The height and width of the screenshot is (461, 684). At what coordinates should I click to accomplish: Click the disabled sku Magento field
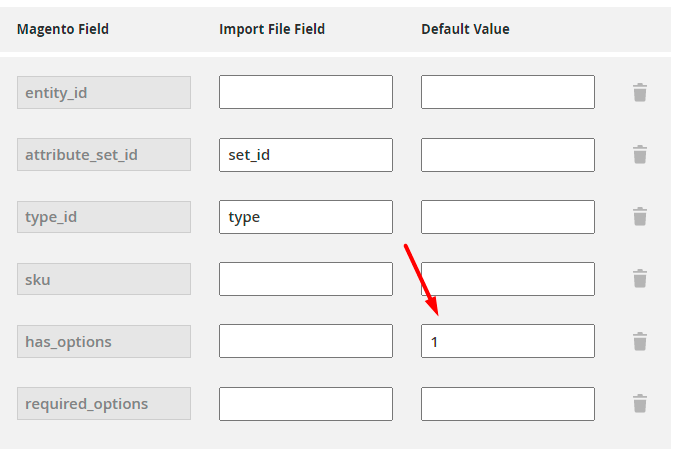pos(104,279)
